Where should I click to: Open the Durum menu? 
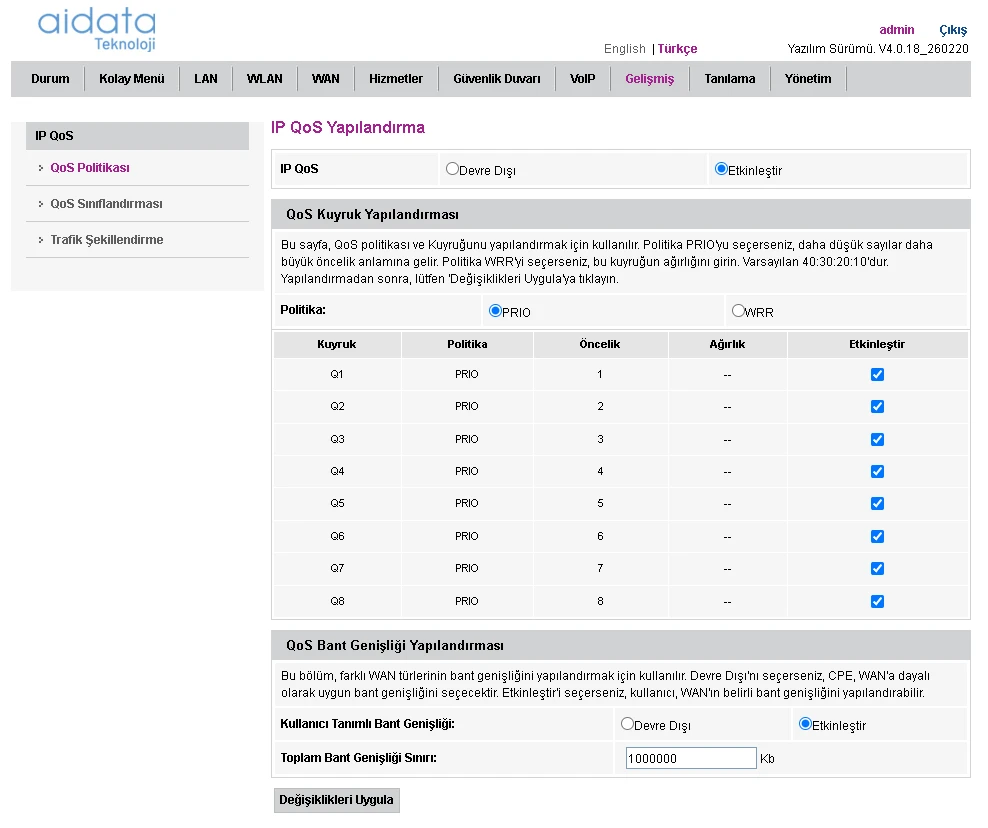[x=50, y=79]
